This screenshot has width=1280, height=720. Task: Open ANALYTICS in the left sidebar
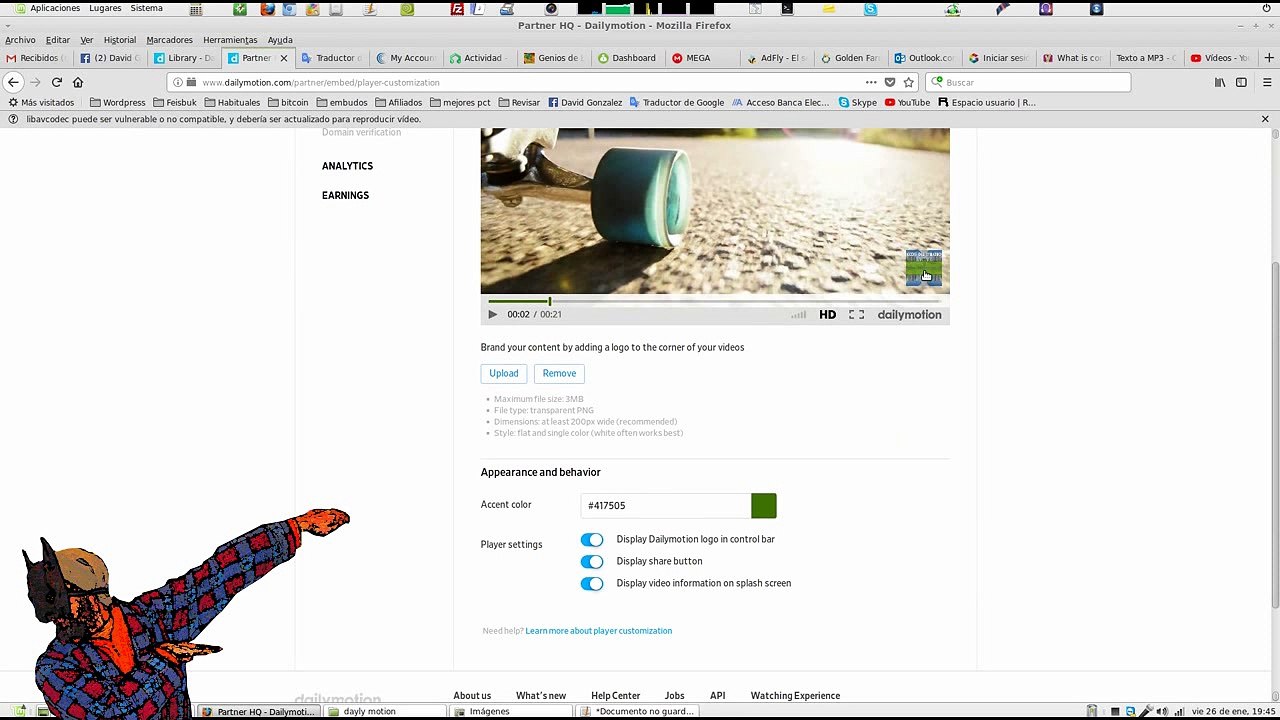pyautogui.click(x=347, y=166)
